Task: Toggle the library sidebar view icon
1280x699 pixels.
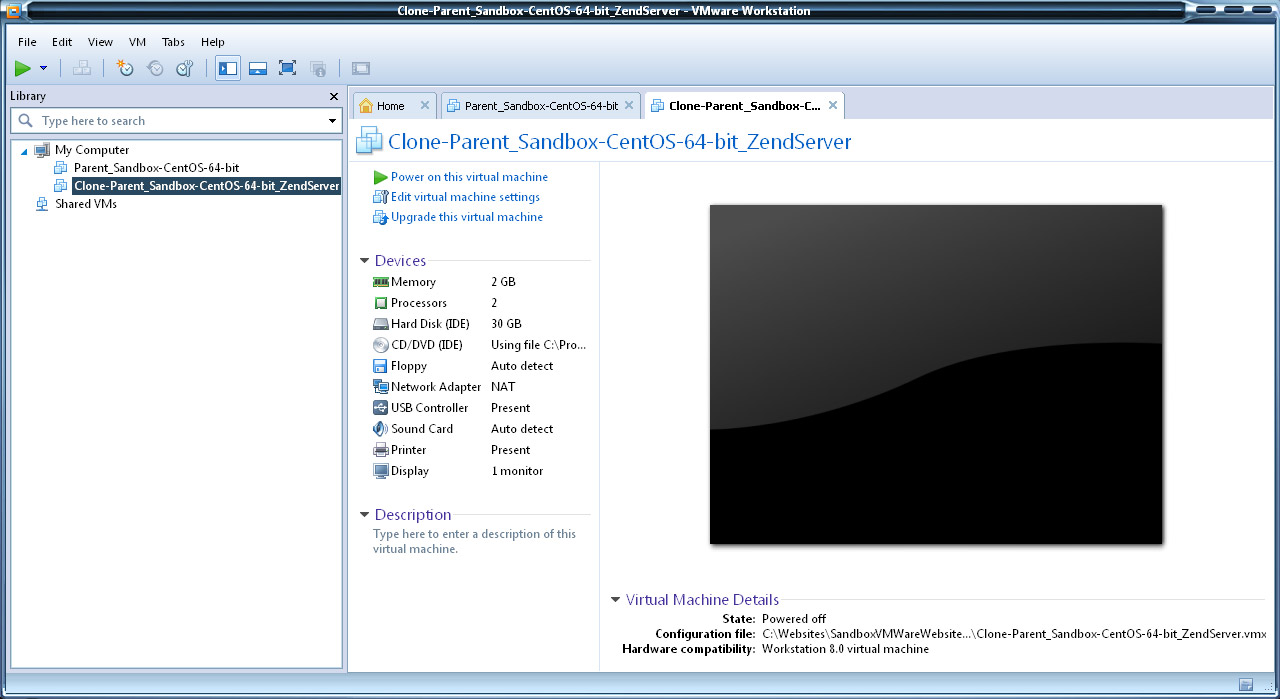Action: click(x=228, y=68)
